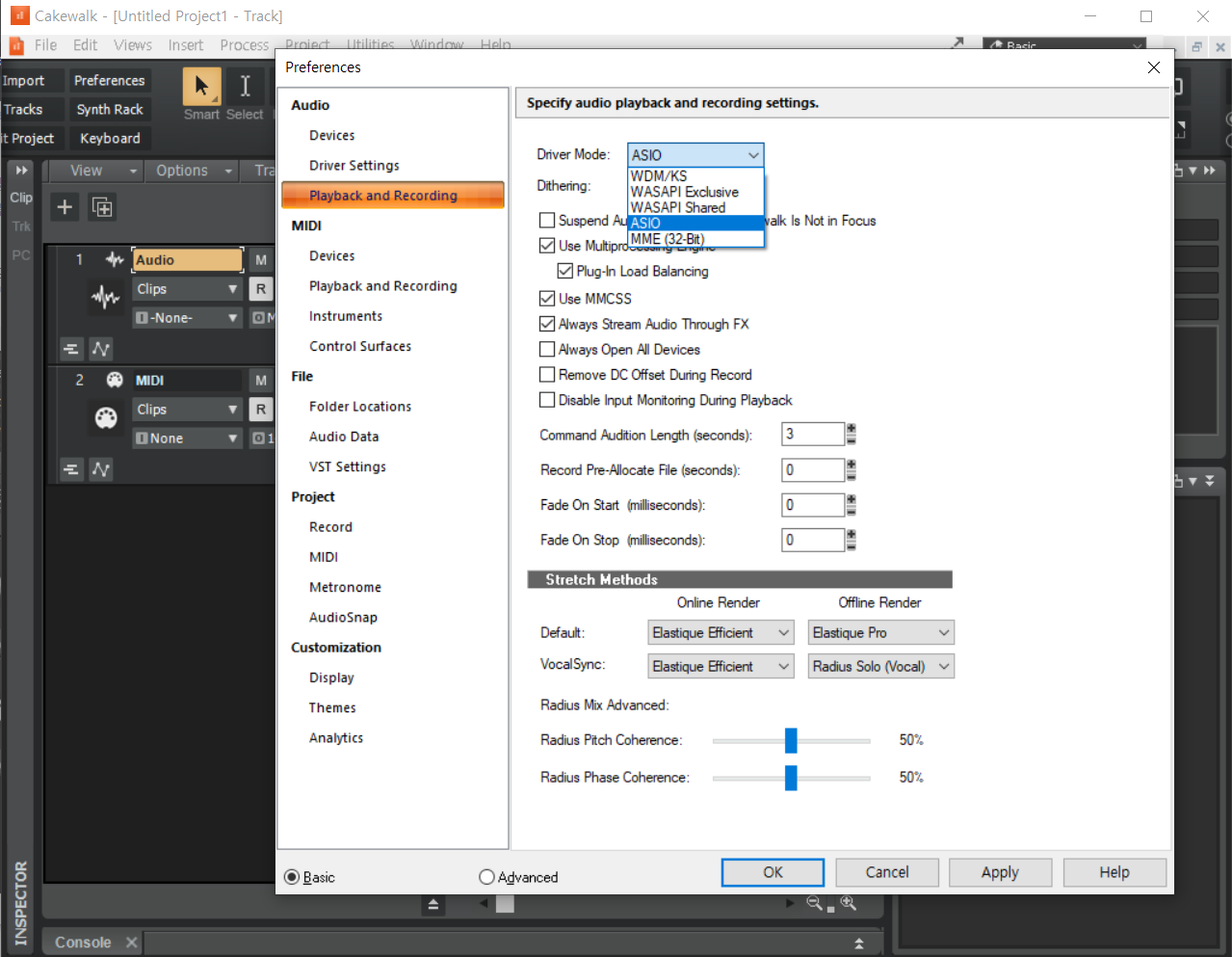
Task: Arm the Audio track for recording
Action: pyautogui.click(x=261, y=288)
